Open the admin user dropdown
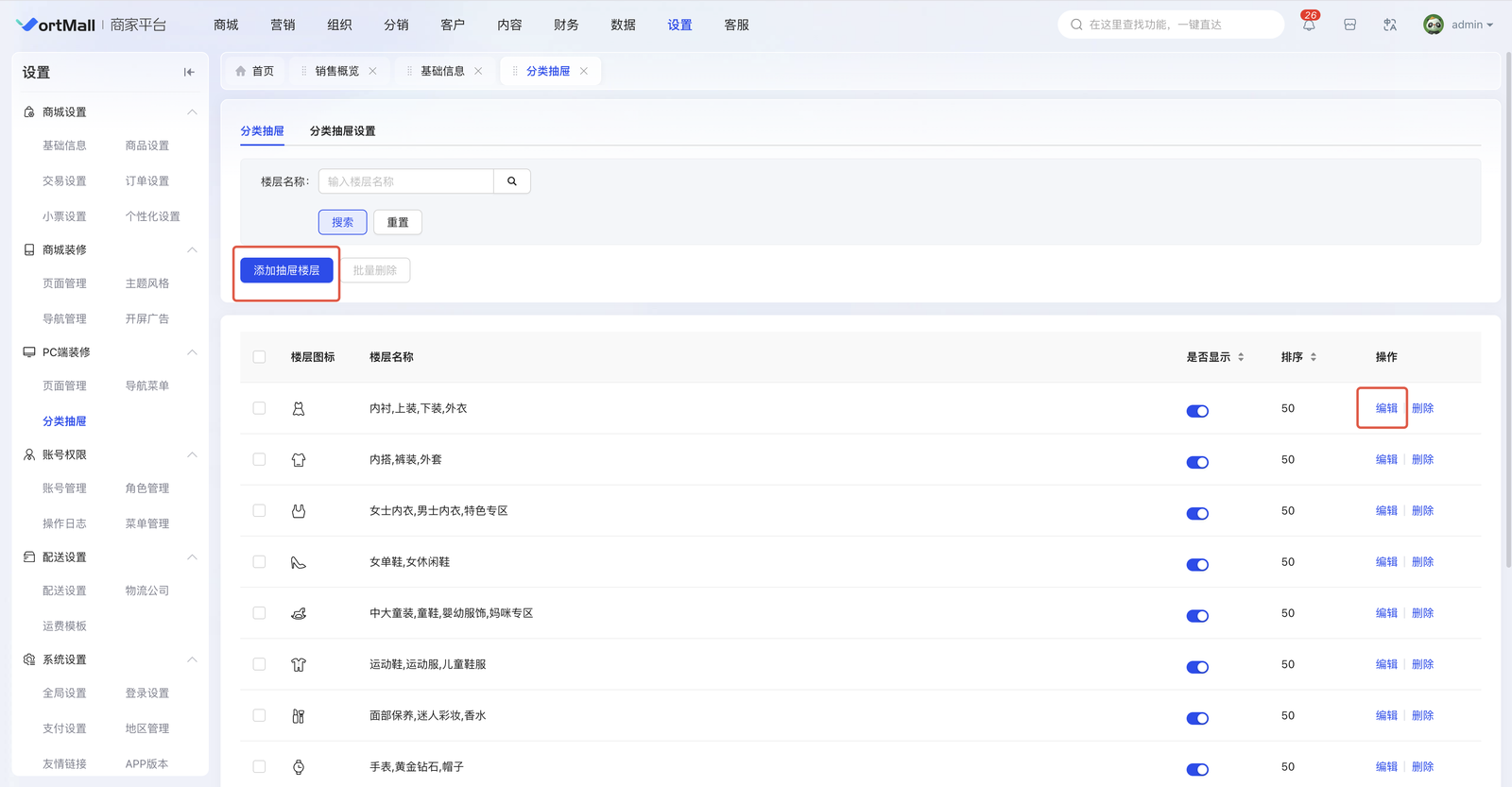Viewport: 1512px width, 787px height. (x=1458, y=26)
